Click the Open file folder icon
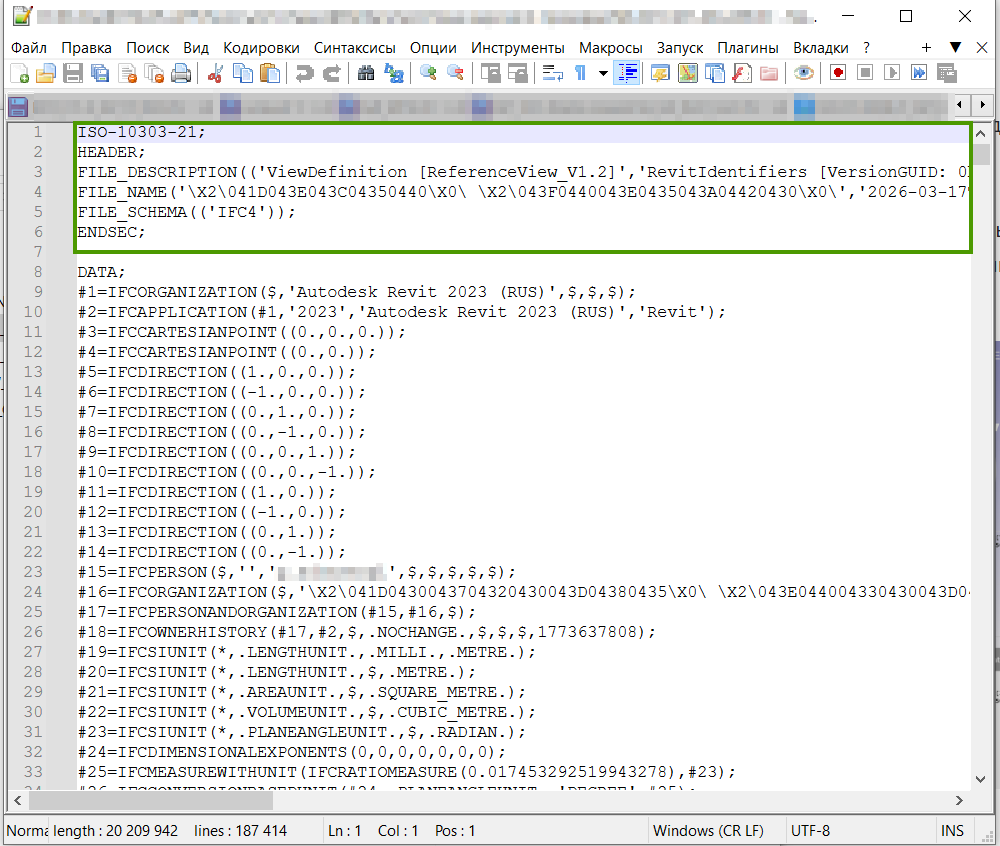1000x846 pixels. coord(46,74)
